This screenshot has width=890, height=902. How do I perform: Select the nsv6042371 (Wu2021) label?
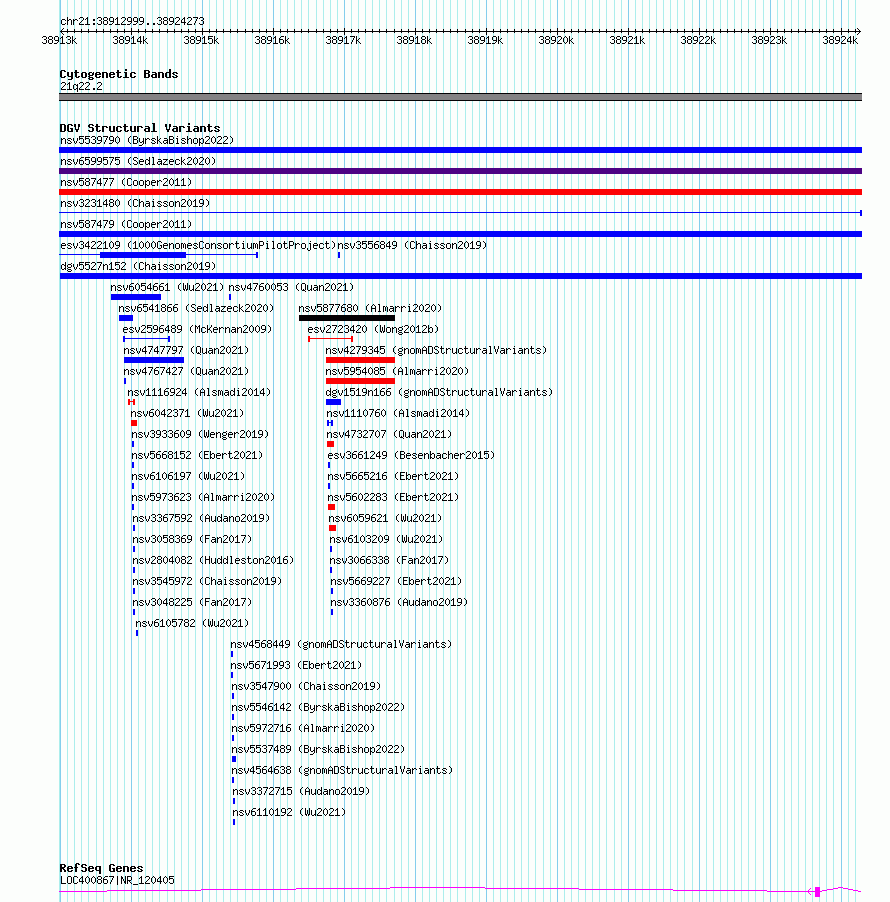pos(187,413)
